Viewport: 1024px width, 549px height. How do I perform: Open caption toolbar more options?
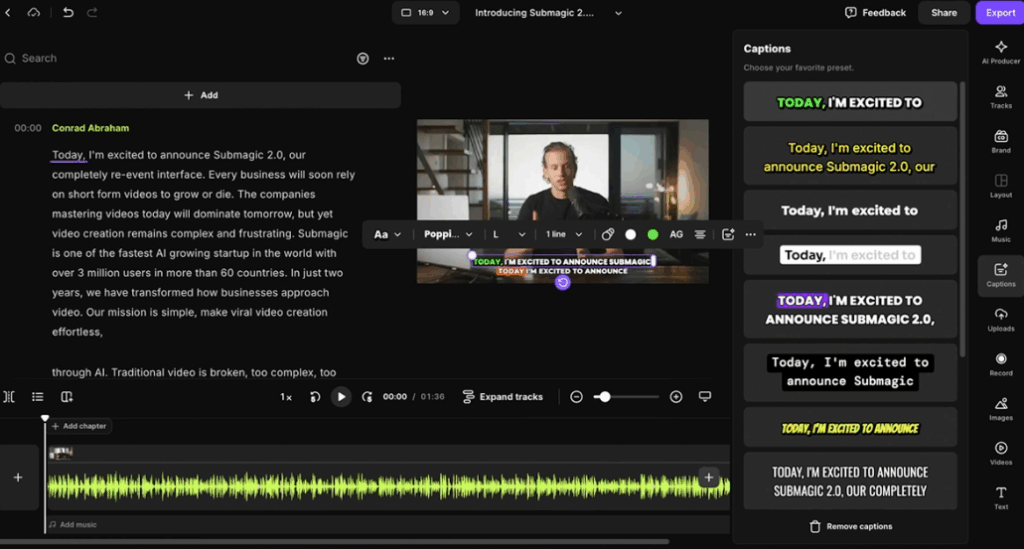751,234
